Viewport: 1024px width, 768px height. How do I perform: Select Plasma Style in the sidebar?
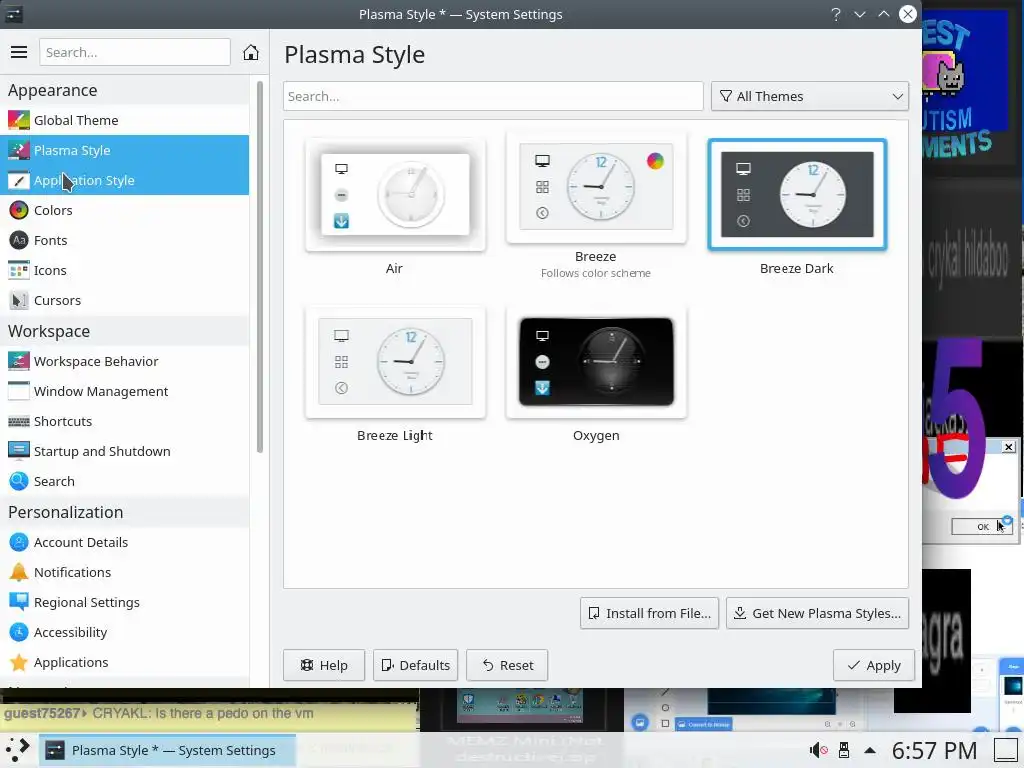[x=124, y=150]
